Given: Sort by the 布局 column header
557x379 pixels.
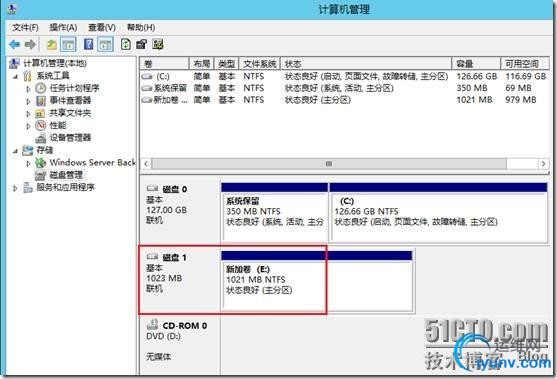Looking at the screenshot, I should (201, 64).
